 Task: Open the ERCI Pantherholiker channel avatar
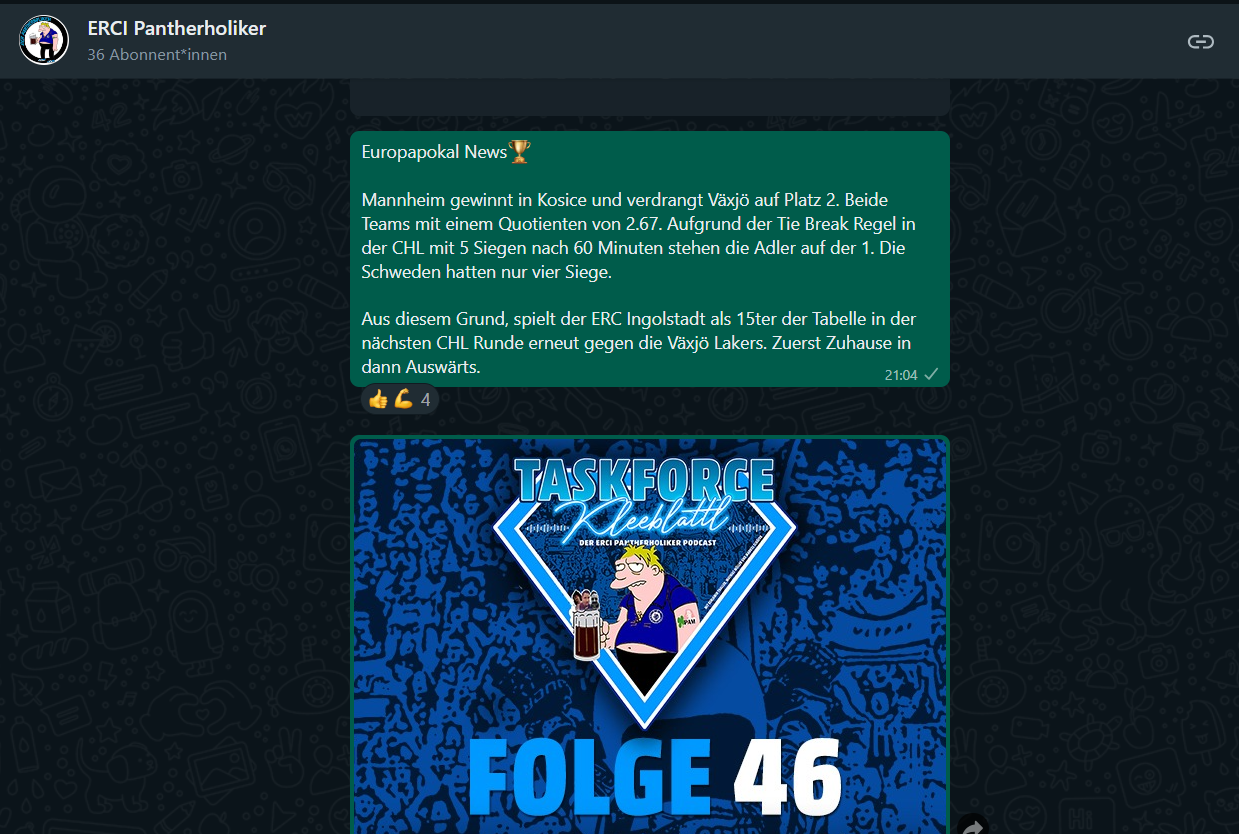pos(44,40)
